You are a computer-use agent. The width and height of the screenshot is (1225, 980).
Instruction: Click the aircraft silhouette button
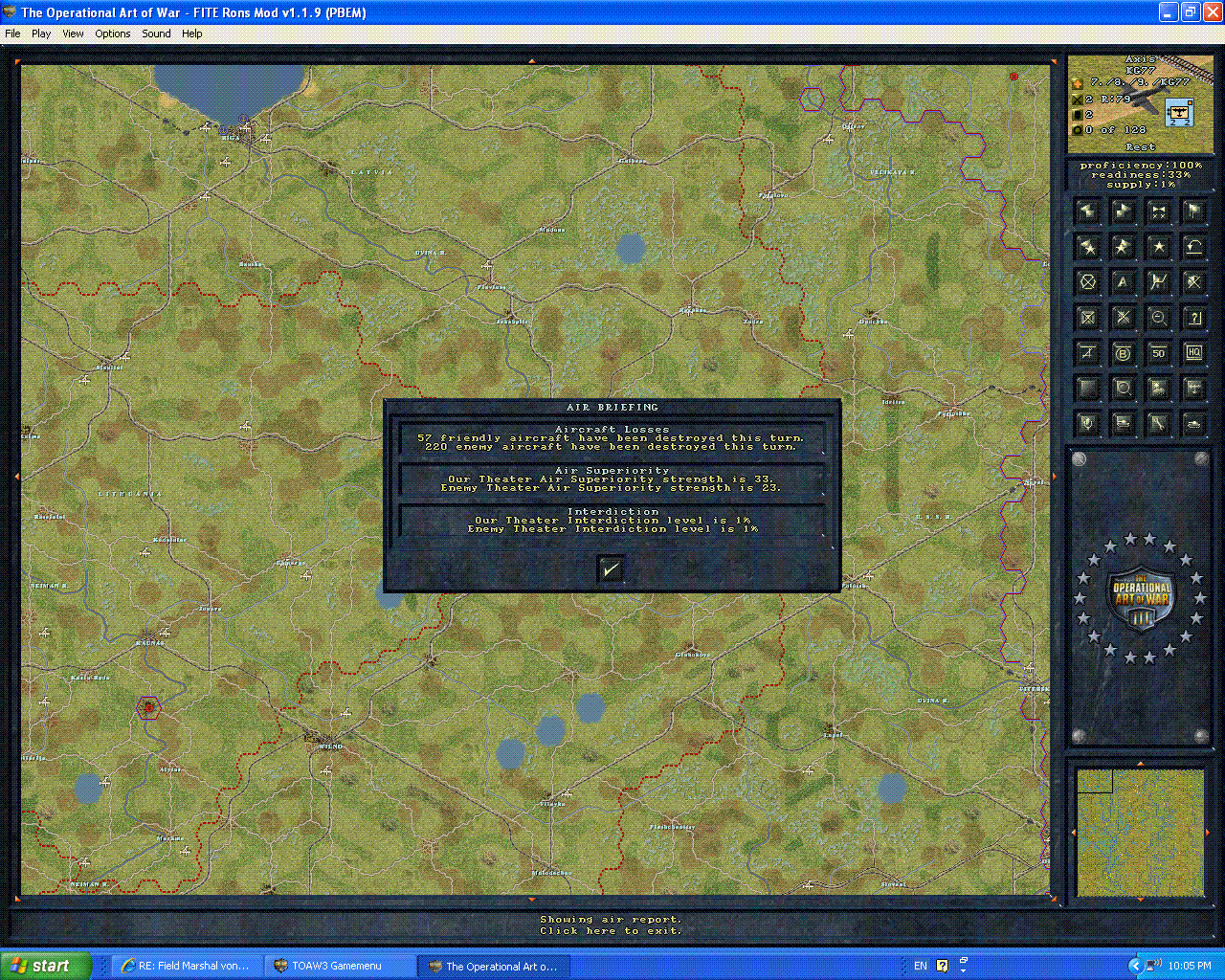tap(1193, 389)
